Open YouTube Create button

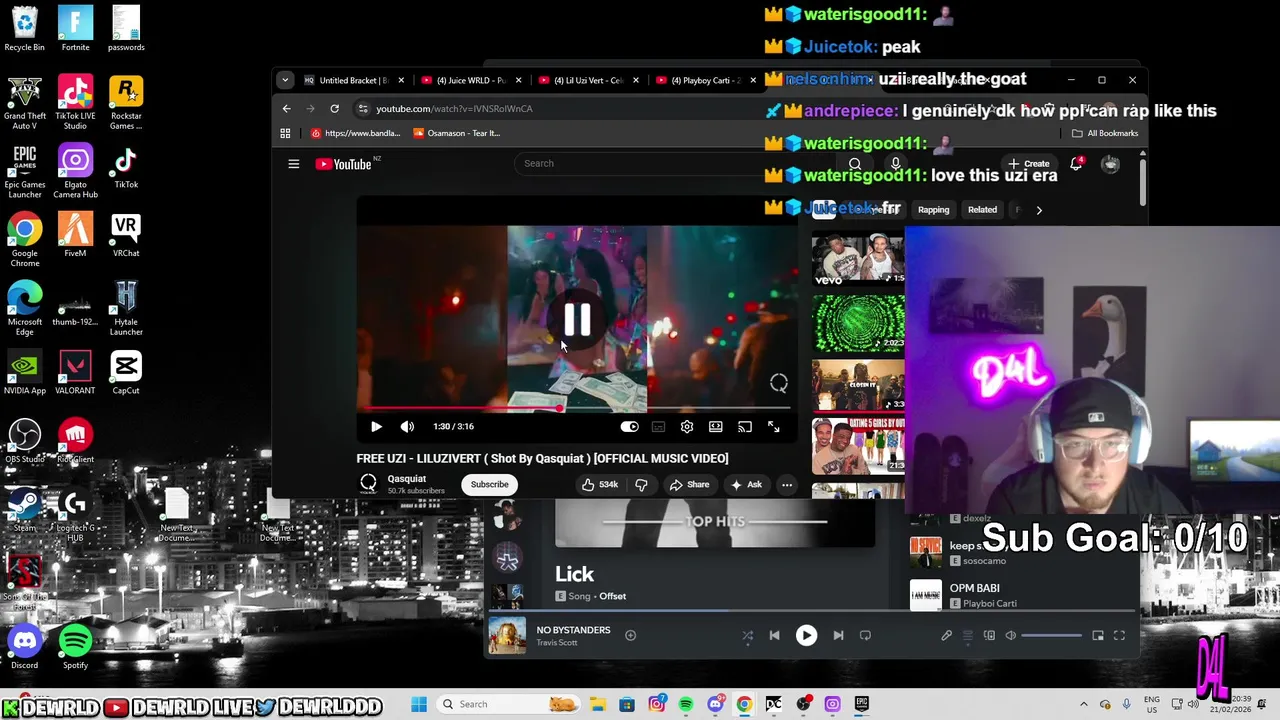click(x=1029, y=164)
